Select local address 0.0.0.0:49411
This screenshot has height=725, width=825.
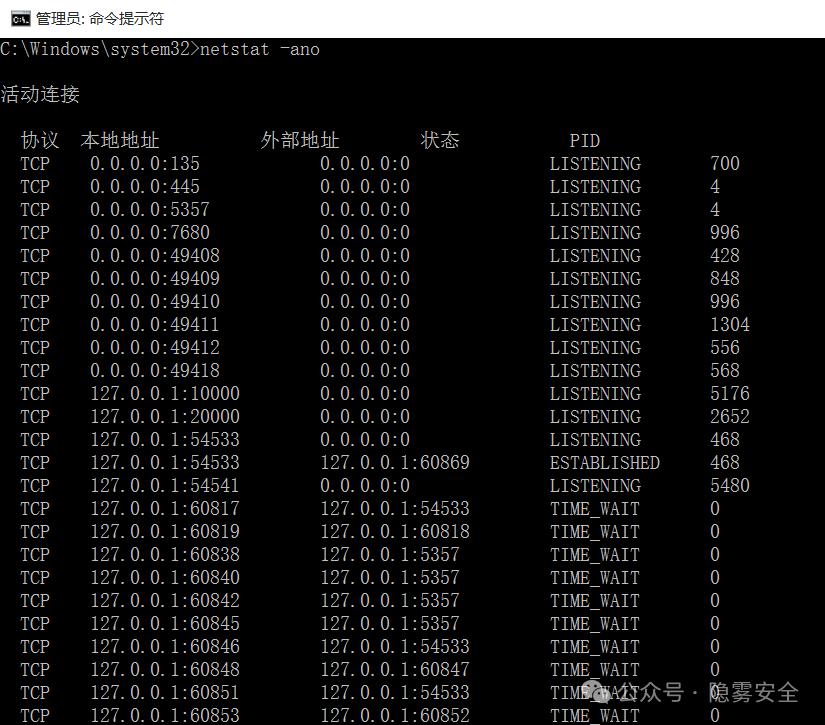point(155,325)
